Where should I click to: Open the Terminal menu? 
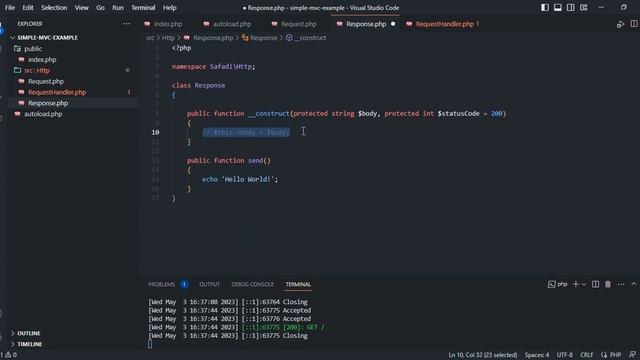point(143,8)
